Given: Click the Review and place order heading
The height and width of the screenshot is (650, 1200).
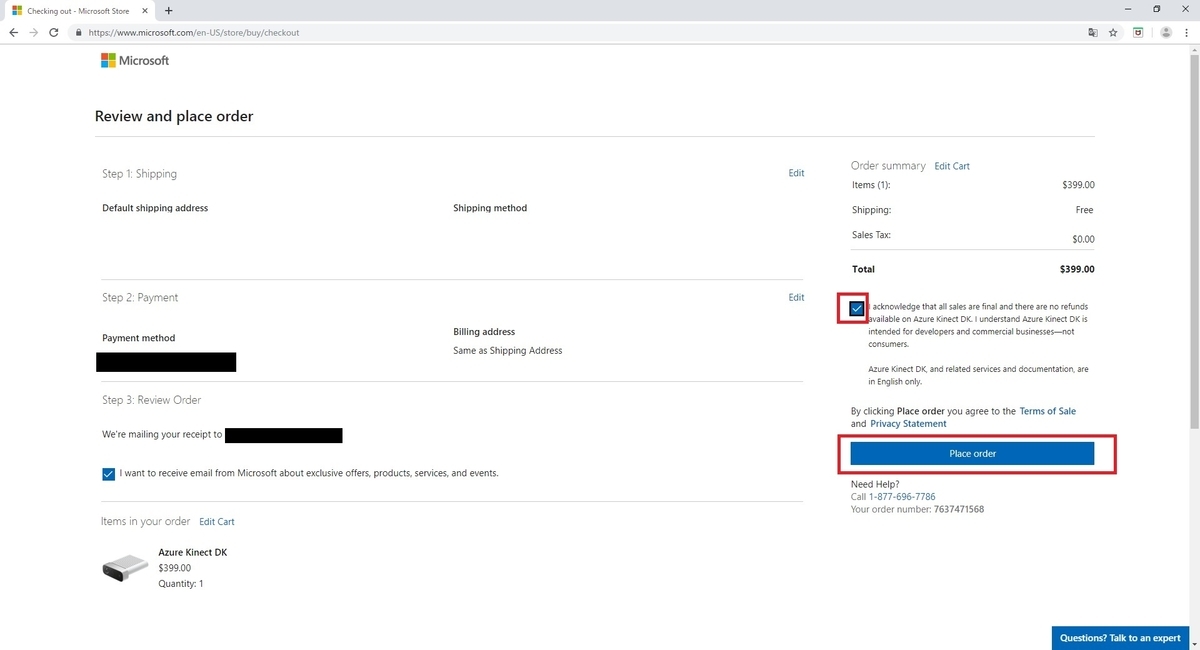Looking at the screenshot, I should tap(174, 116).
